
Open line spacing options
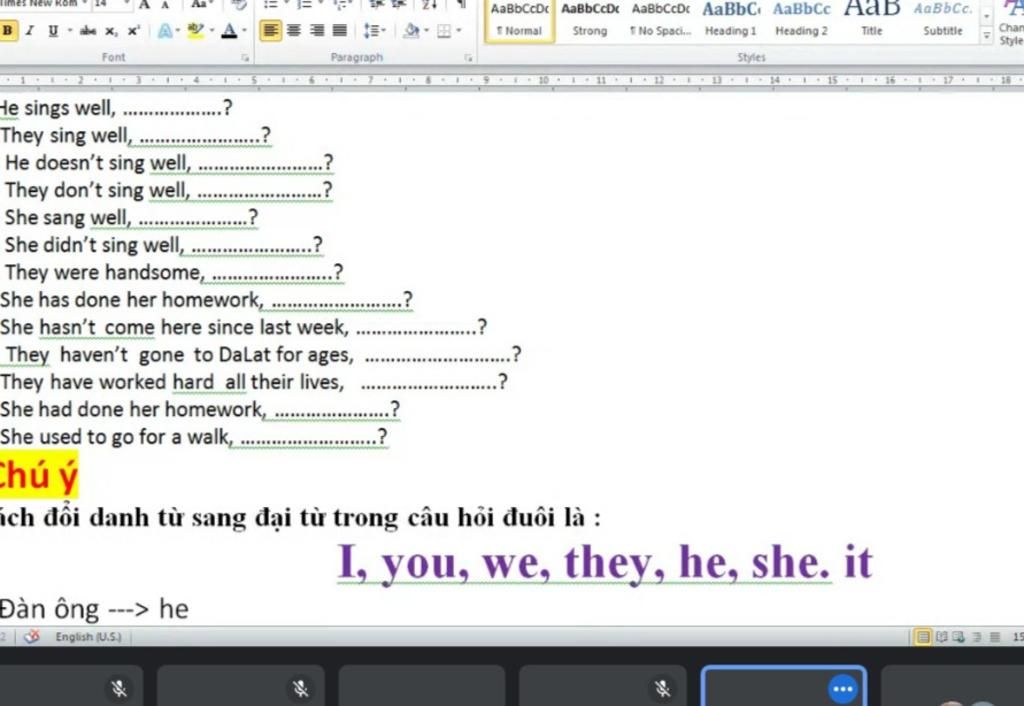click(x=374, y=31)
